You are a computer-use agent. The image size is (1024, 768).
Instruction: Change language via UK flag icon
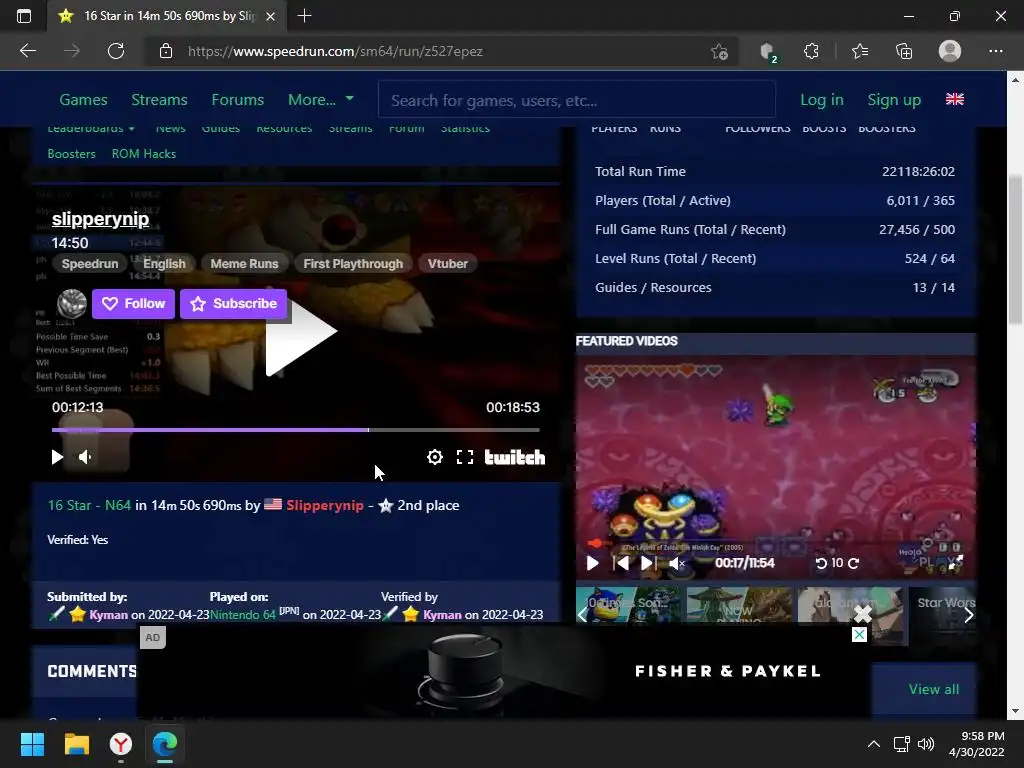[x=955, y=99]
